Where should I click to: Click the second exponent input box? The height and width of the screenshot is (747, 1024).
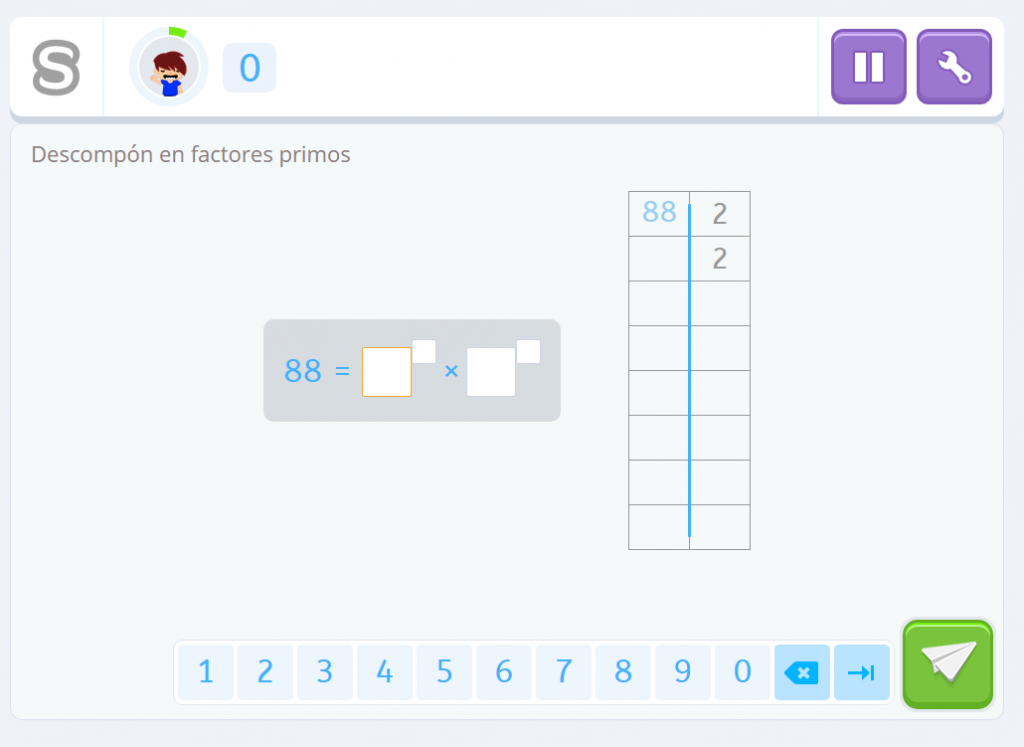528,352
